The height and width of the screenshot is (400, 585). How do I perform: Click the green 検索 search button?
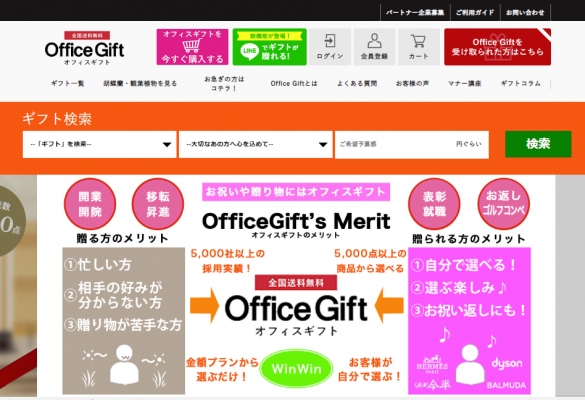(538, 144)
